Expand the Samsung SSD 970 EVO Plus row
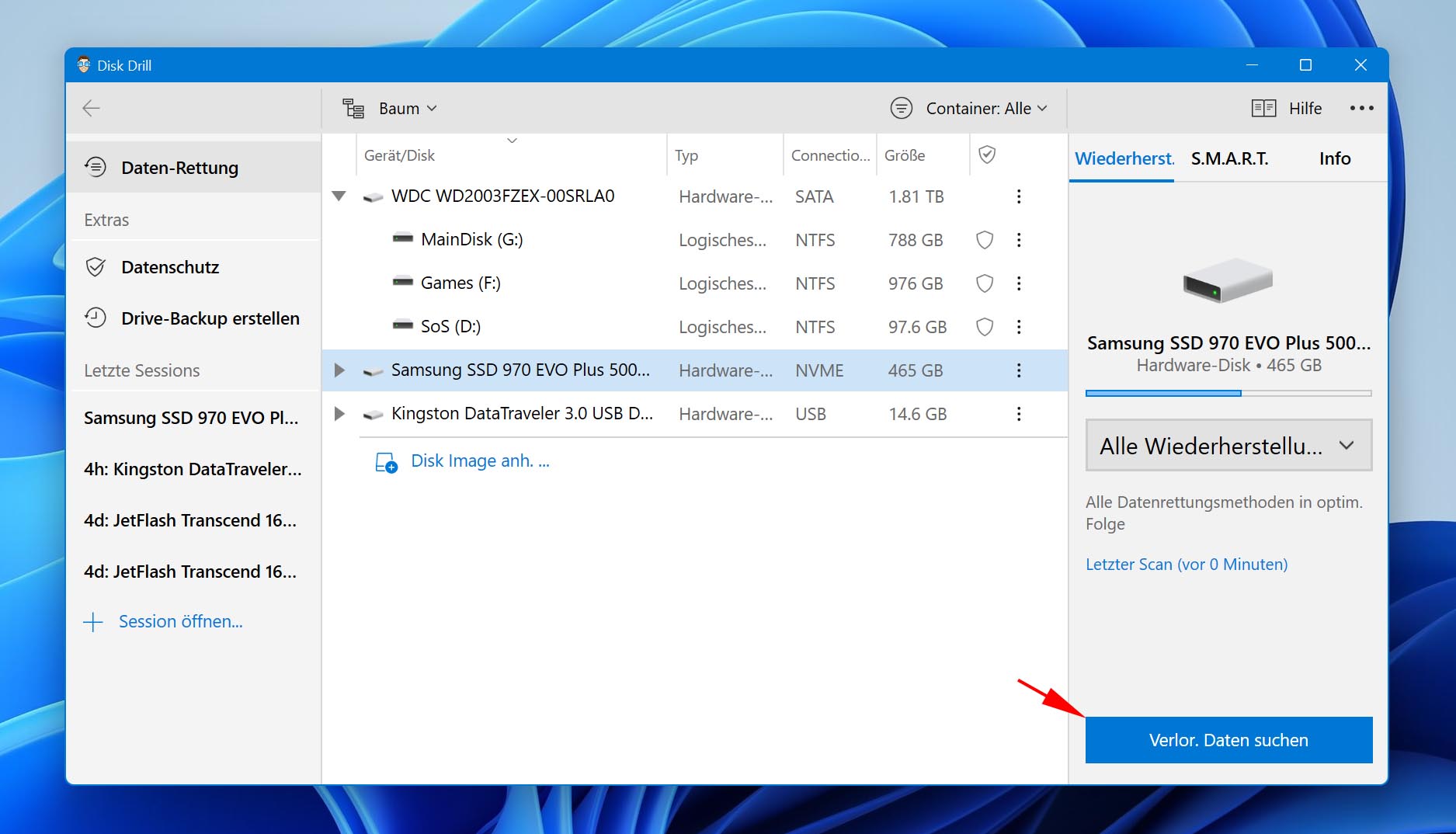Screen dimensions: 1456x834 [x=339, y=370]
